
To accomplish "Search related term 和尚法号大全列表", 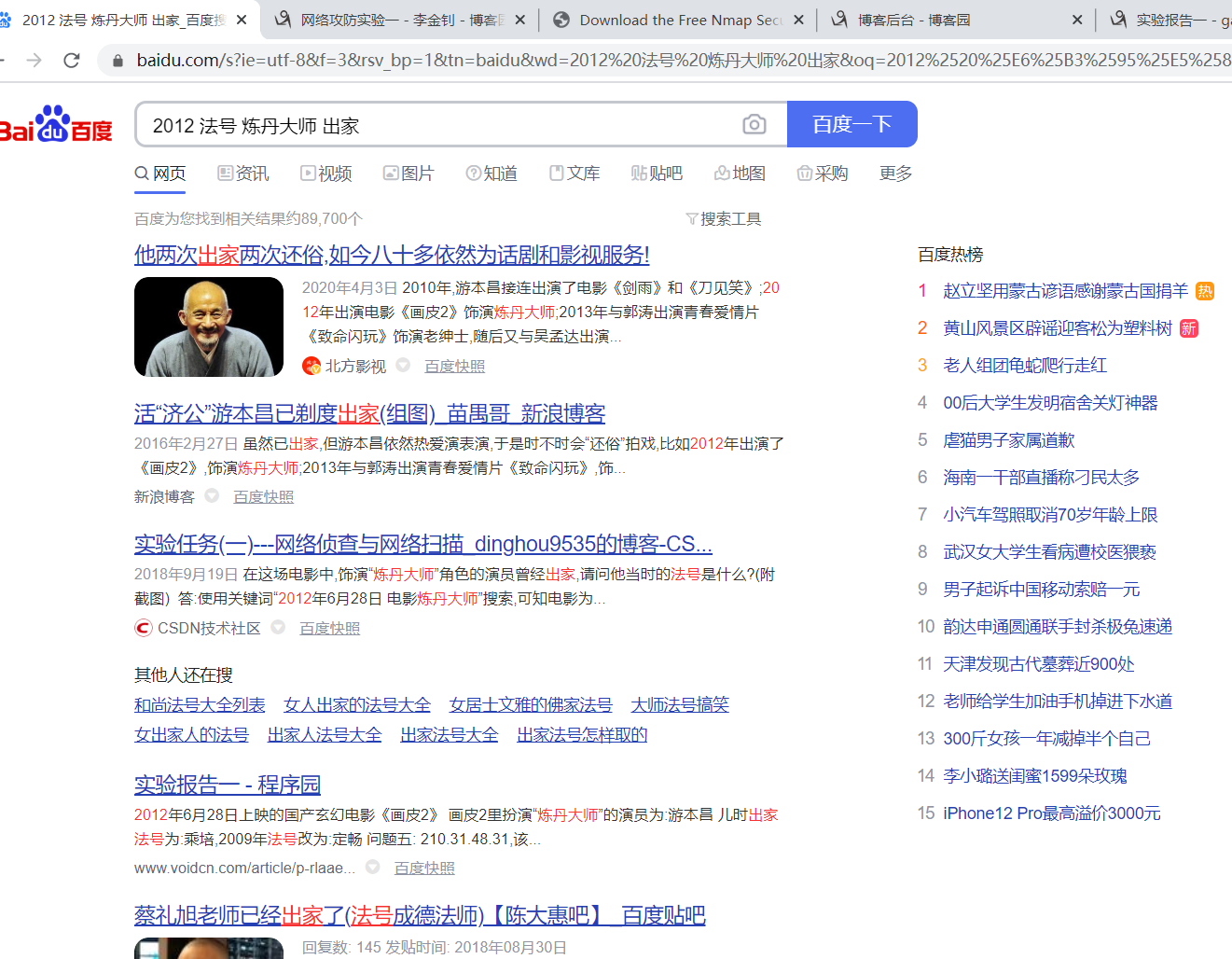I will [x=200, y=705].
